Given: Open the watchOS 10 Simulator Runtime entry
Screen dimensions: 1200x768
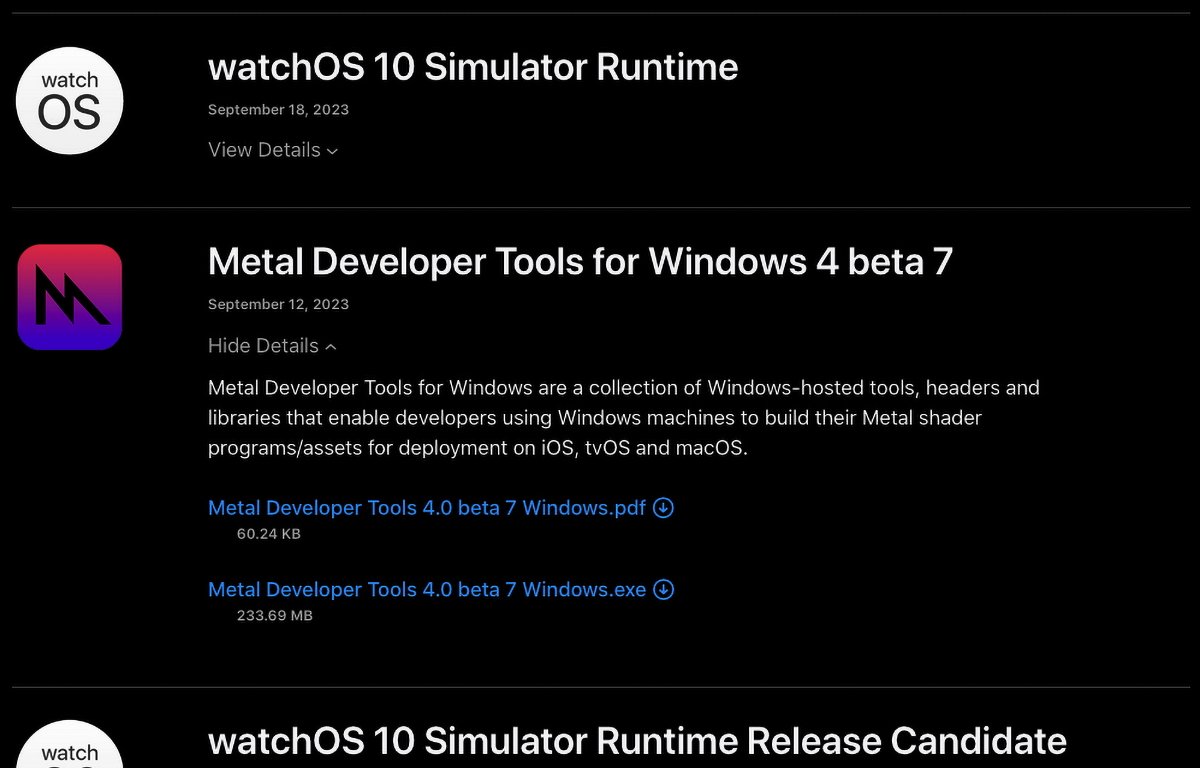Looking at the screenshot, I should click(x=472, y=67).
